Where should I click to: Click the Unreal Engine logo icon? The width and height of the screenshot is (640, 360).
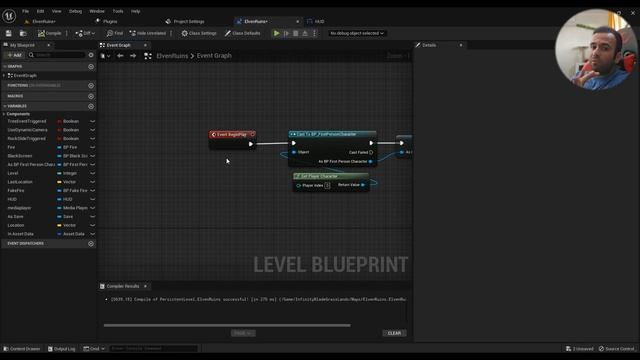(x=9, y=16)
